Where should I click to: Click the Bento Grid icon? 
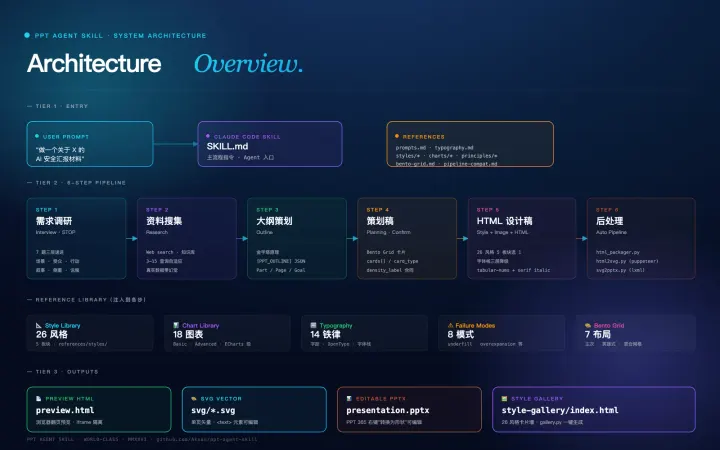click(x=588, y=326)
